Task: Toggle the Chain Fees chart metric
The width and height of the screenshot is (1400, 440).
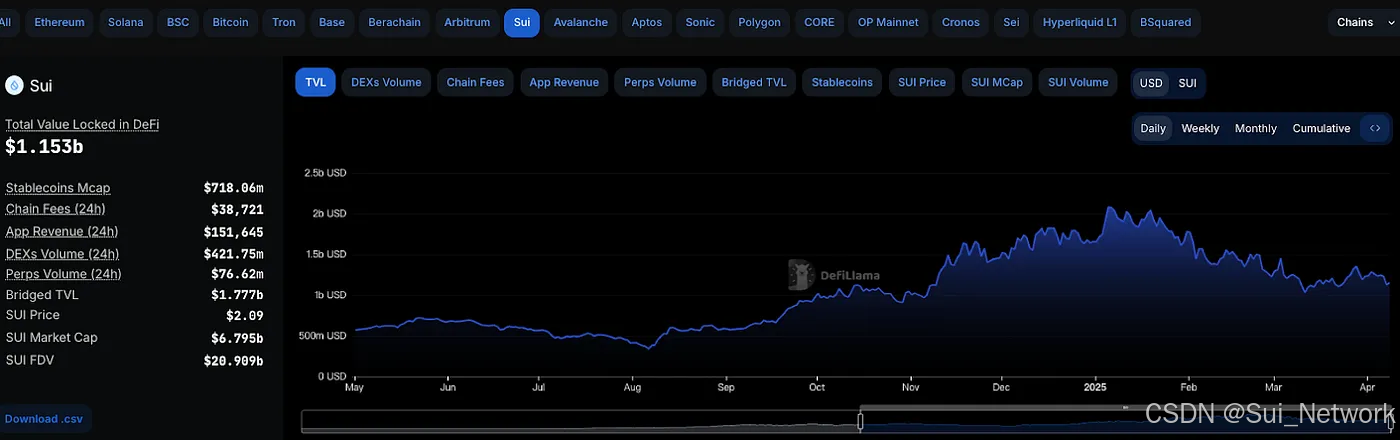Action: click(x=476, y=82)
